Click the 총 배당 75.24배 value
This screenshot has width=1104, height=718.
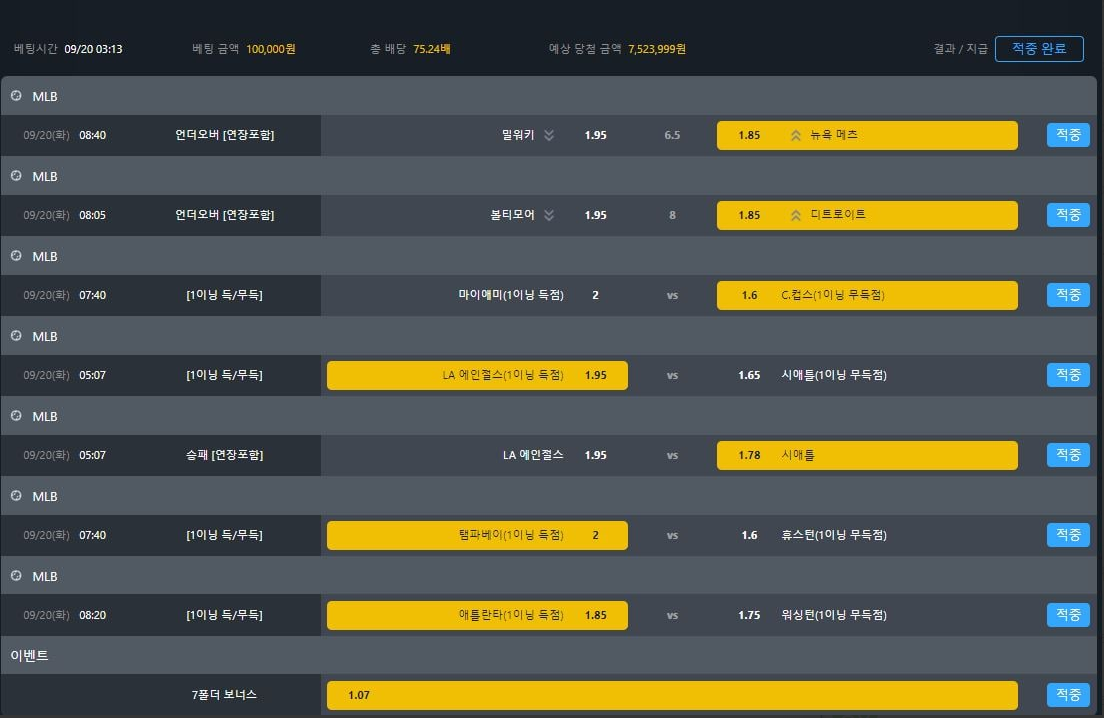pyautogui.click(x=432, y=49)
